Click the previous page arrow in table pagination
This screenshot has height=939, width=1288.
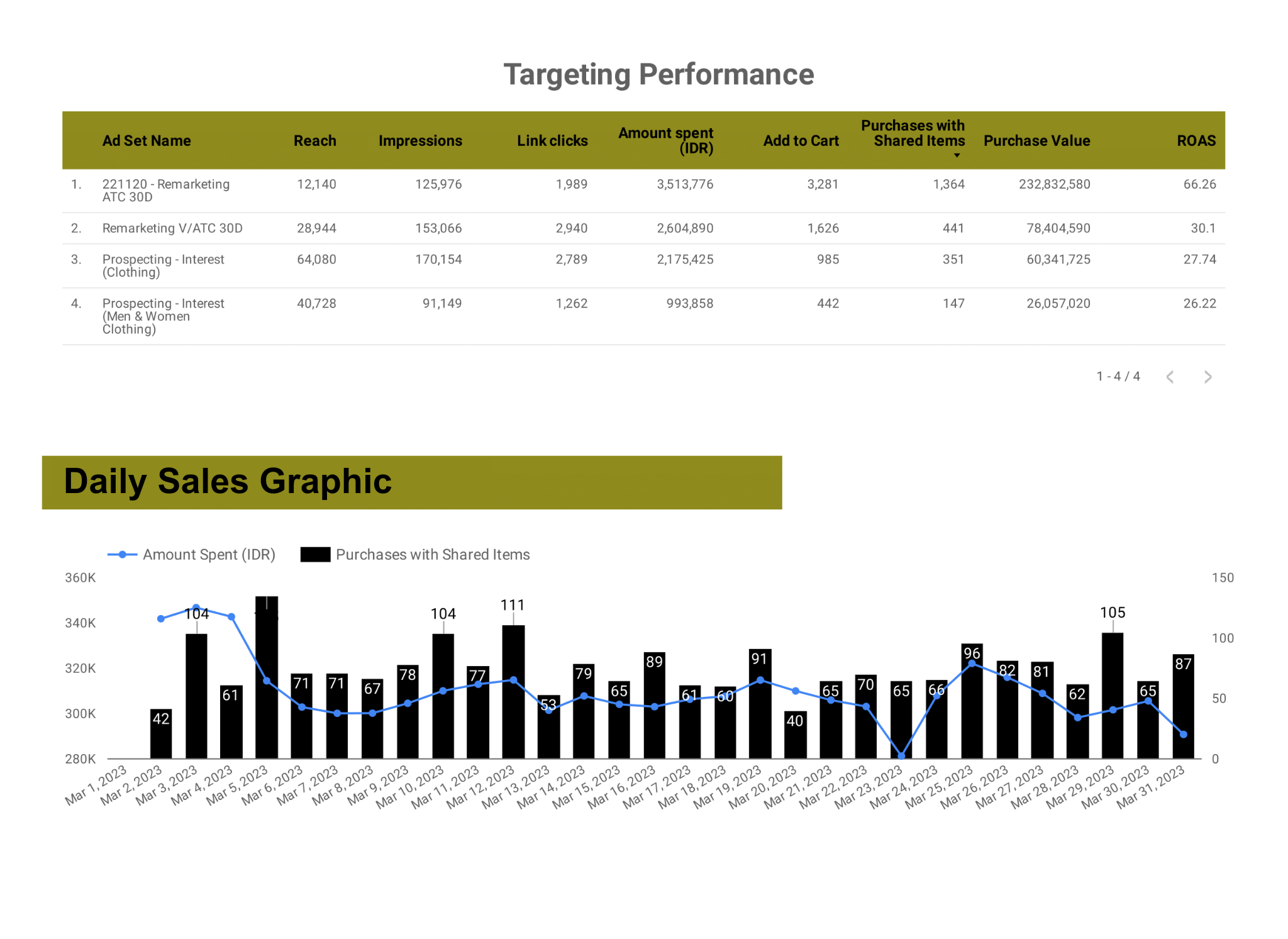point(1170,377)
